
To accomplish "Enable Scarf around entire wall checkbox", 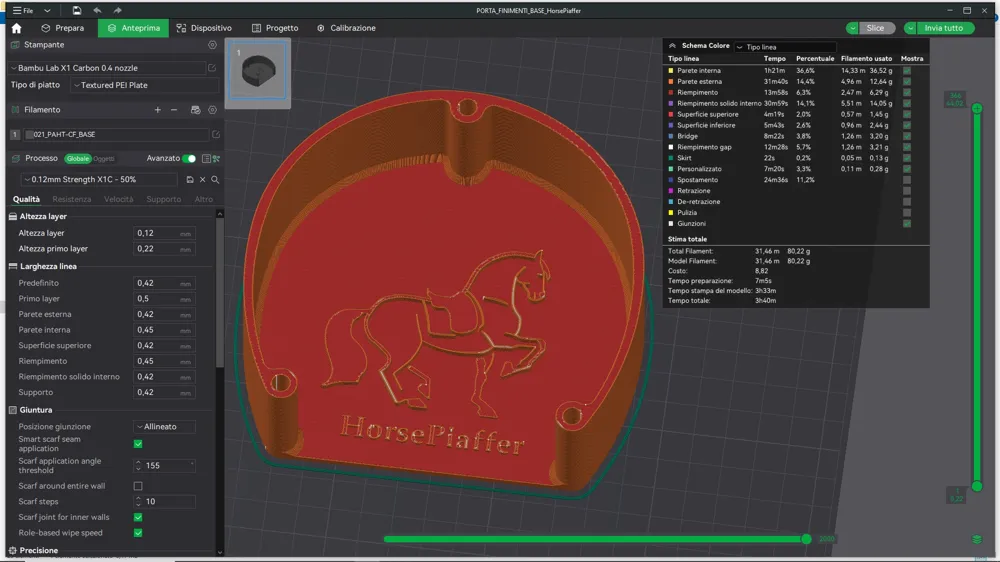I will pyautogui.click(x=138, y=486).
